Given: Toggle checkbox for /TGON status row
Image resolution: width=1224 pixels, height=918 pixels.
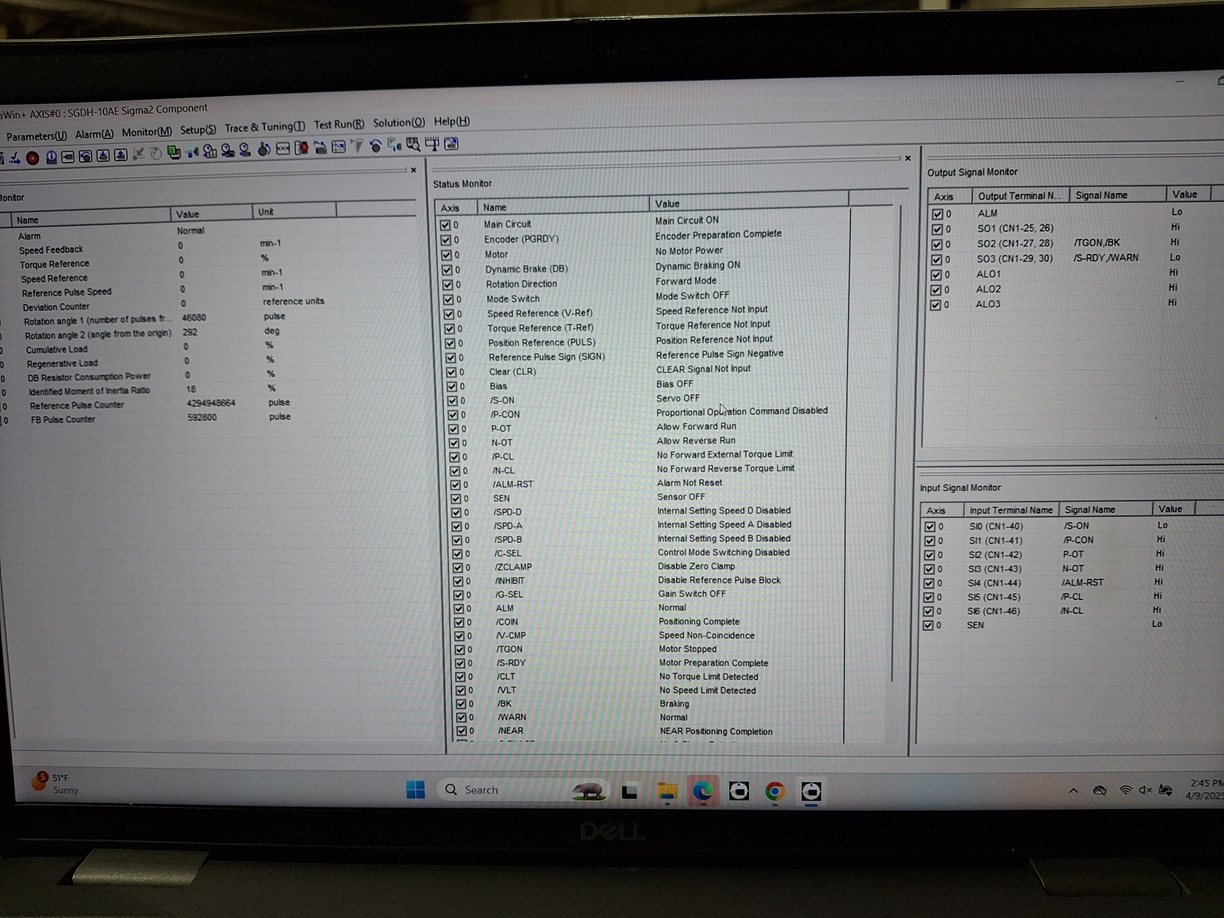Looking at the screenshot, I should [x=459, y=649].
